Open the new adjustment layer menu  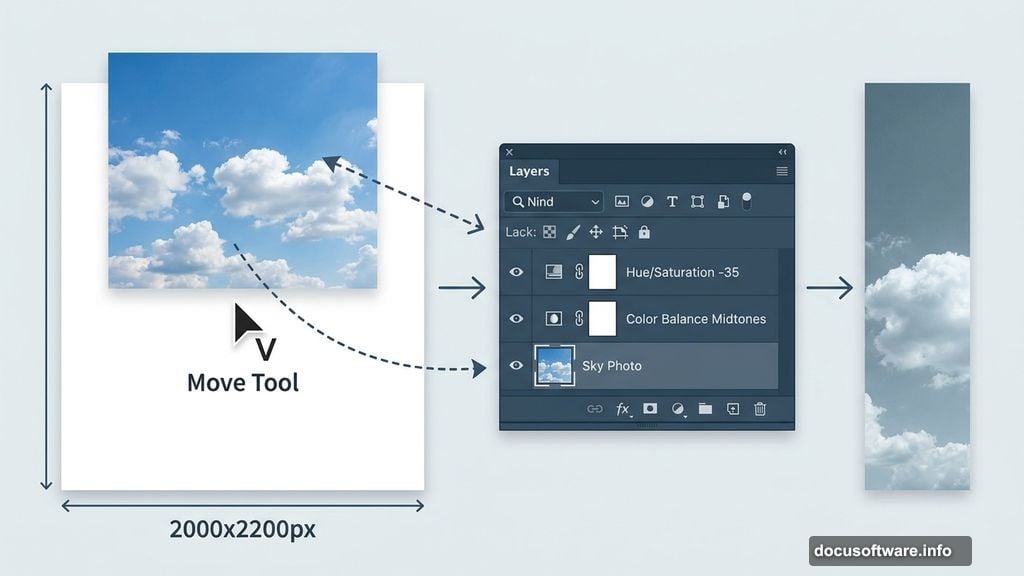678,409
